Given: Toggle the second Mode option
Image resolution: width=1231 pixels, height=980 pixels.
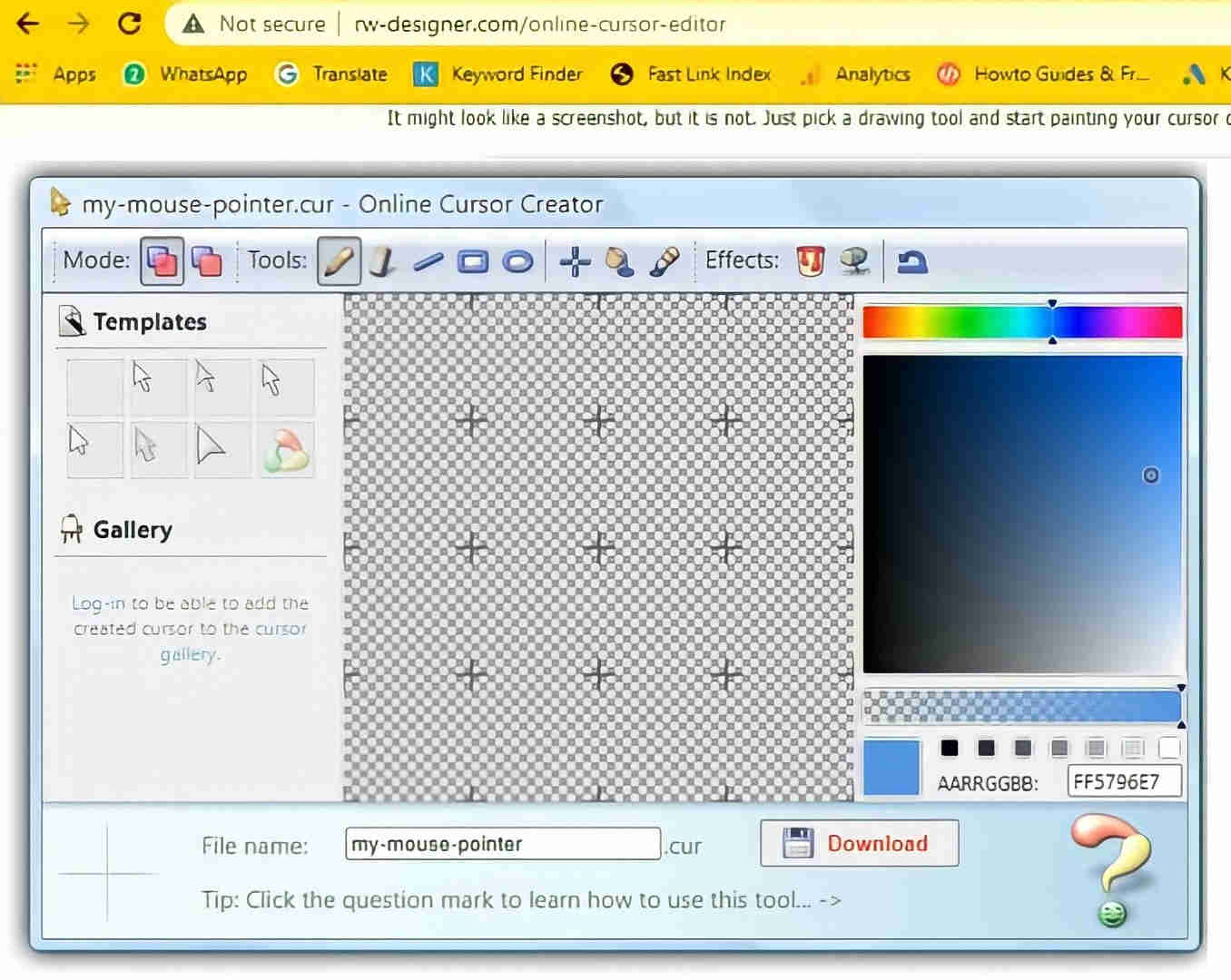Looking at the screenshot, I should (x=208, y=260).
